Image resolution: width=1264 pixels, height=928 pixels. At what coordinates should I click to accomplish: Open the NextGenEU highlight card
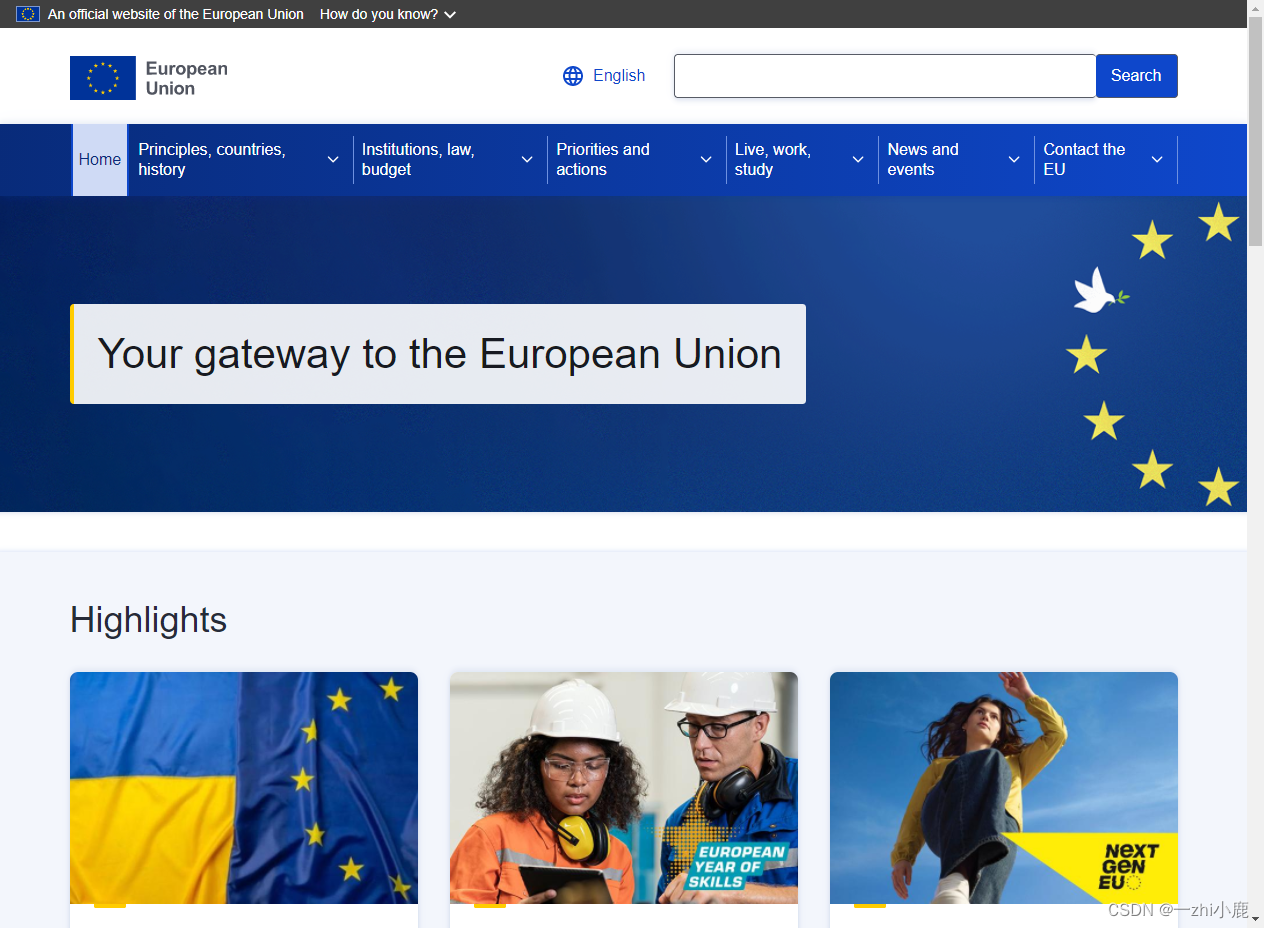[x=1004, y=788]
